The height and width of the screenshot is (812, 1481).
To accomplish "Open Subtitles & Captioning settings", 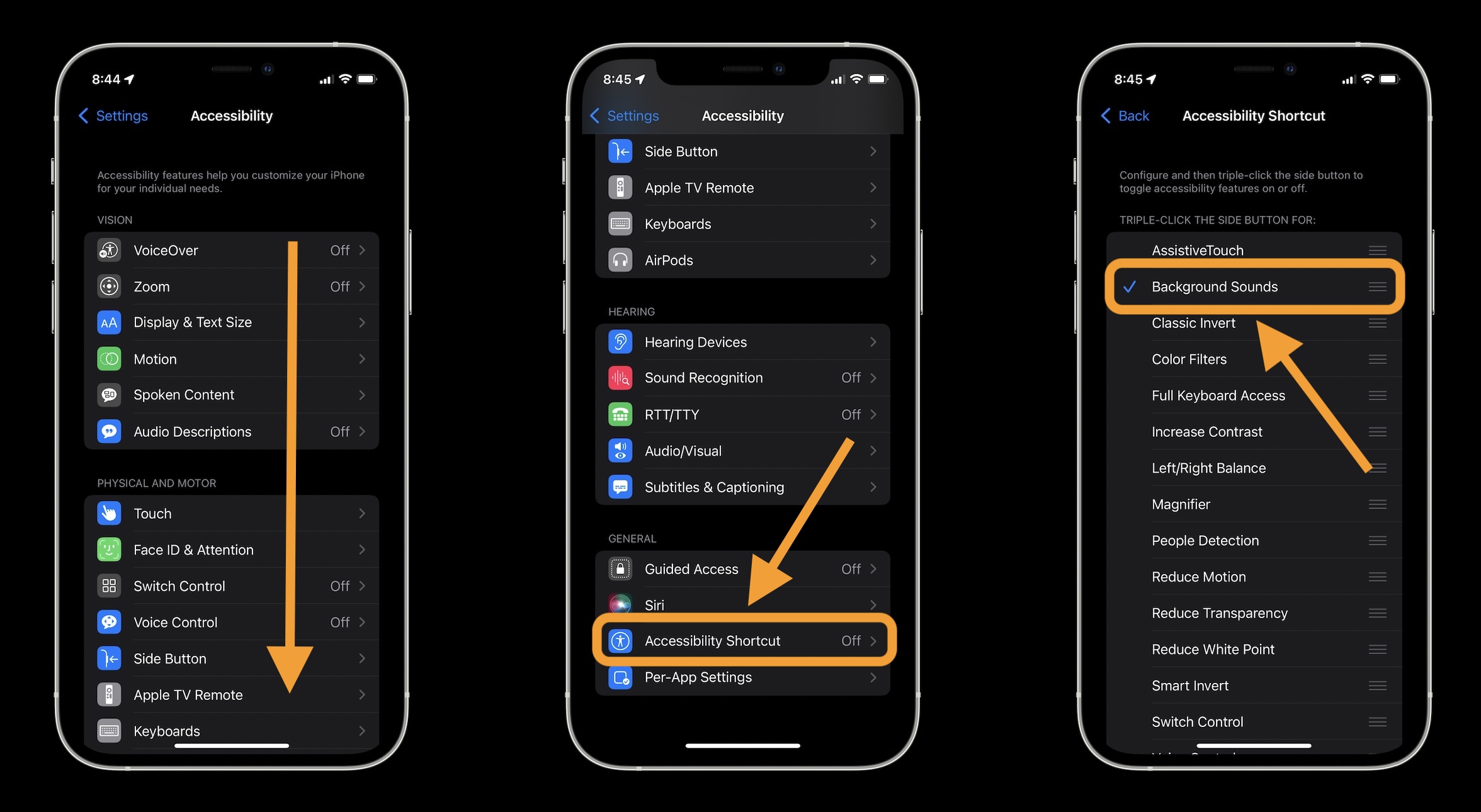I will pos(714,487).
